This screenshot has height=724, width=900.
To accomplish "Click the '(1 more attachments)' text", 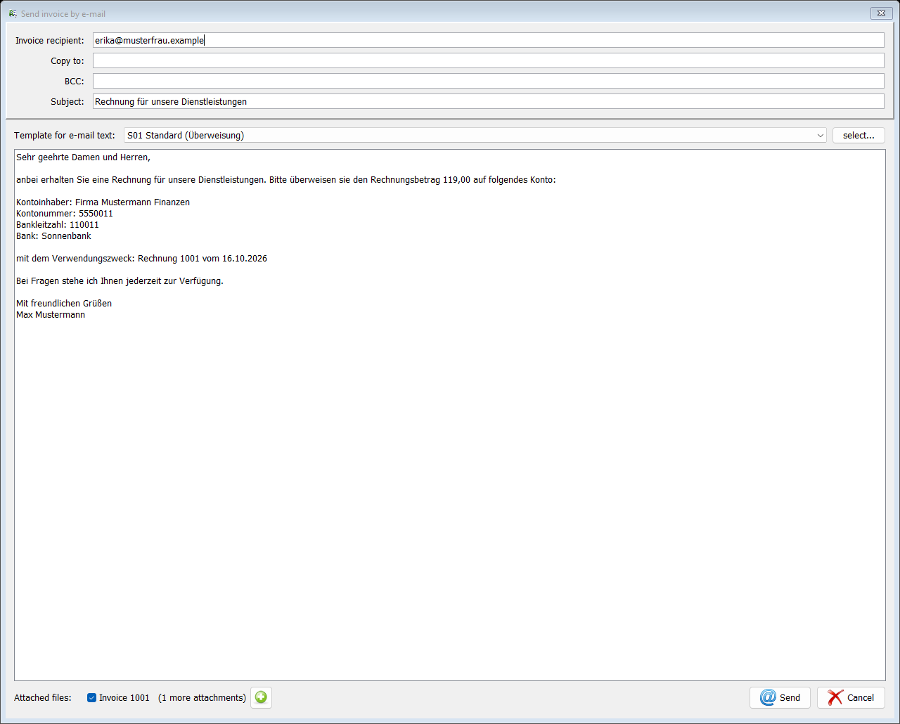I will click(x=202, y=698).
